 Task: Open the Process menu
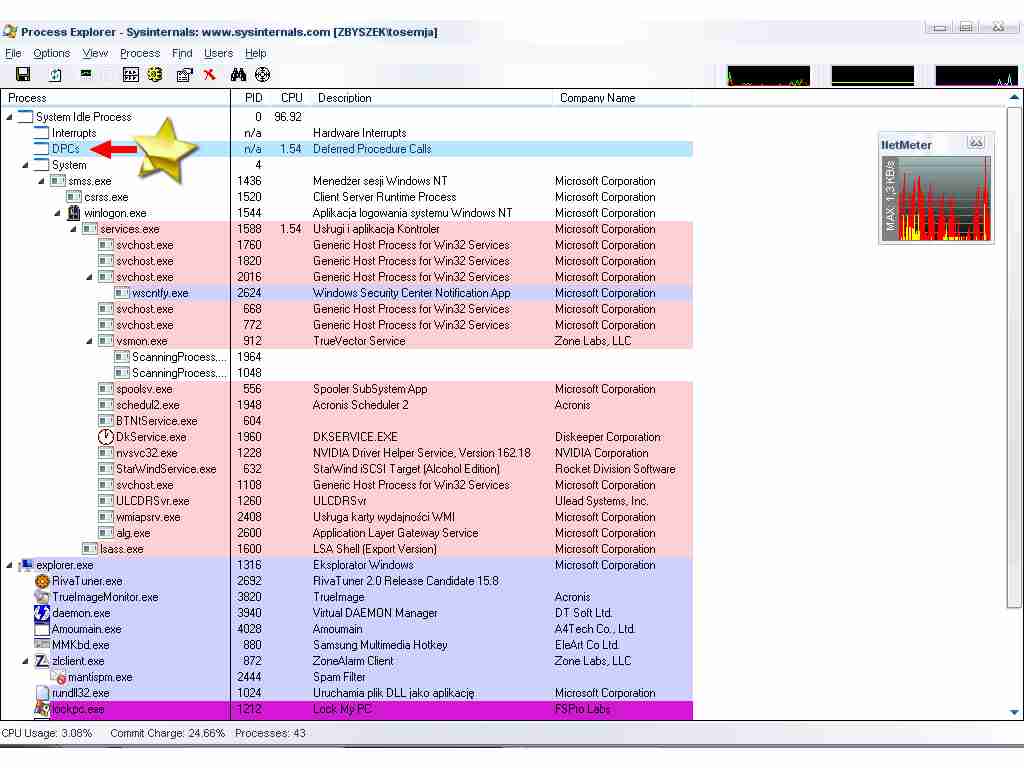pos(140,53)
